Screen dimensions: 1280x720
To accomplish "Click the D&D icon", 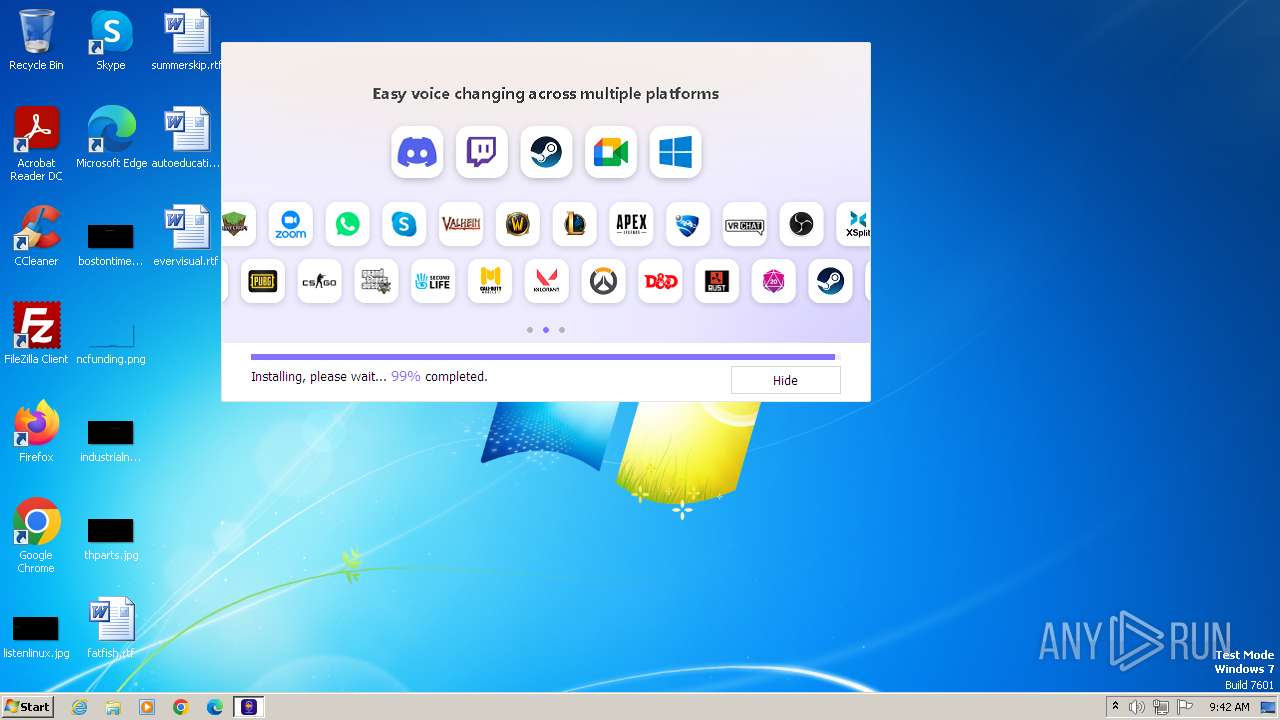I will coord(660,282).
